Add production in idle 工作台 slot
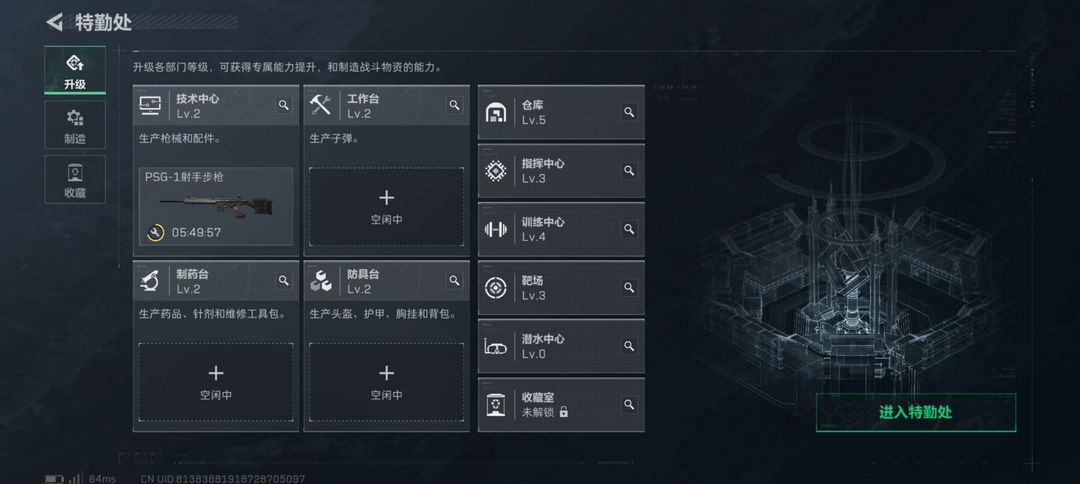 tap(386, 207)
